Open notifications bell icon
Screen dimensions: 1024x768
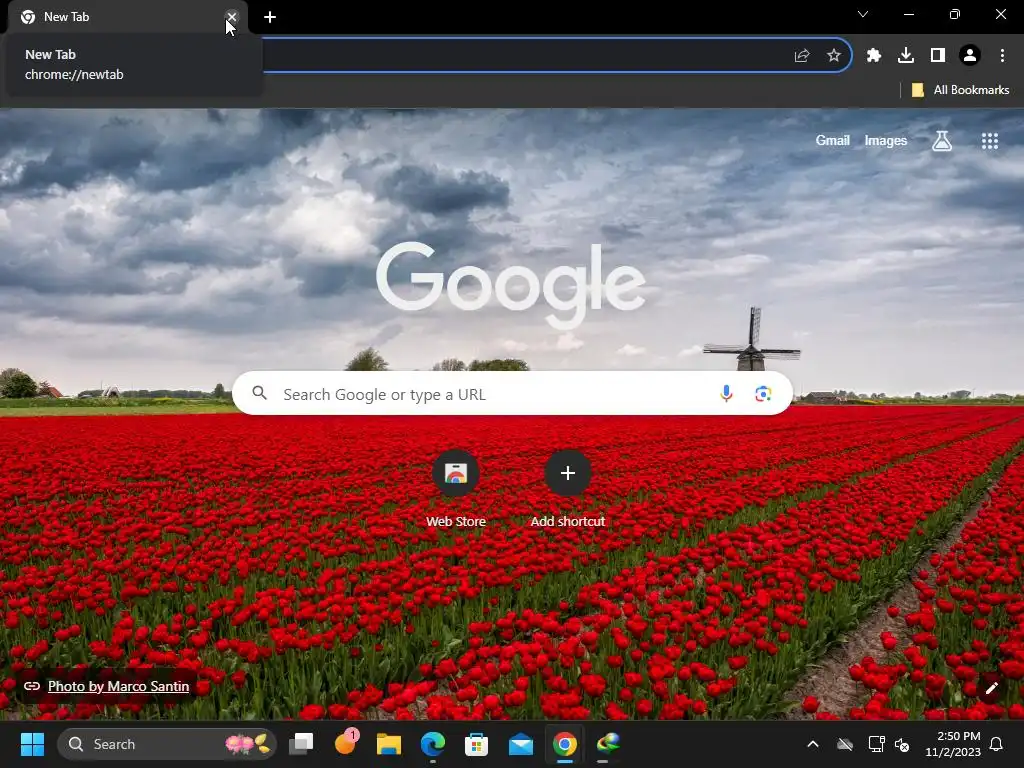click(997, 744)
